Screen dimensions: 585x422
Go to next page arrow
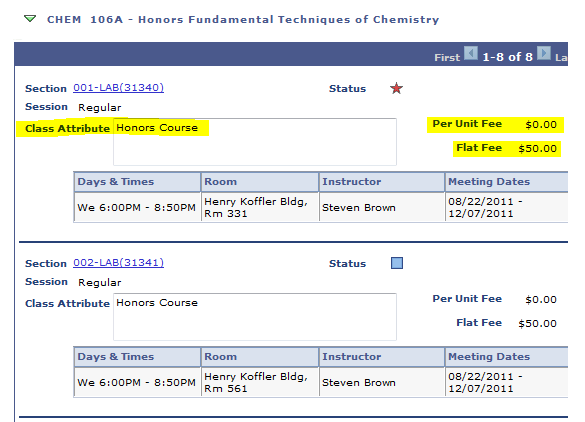(x=544, y=53)
